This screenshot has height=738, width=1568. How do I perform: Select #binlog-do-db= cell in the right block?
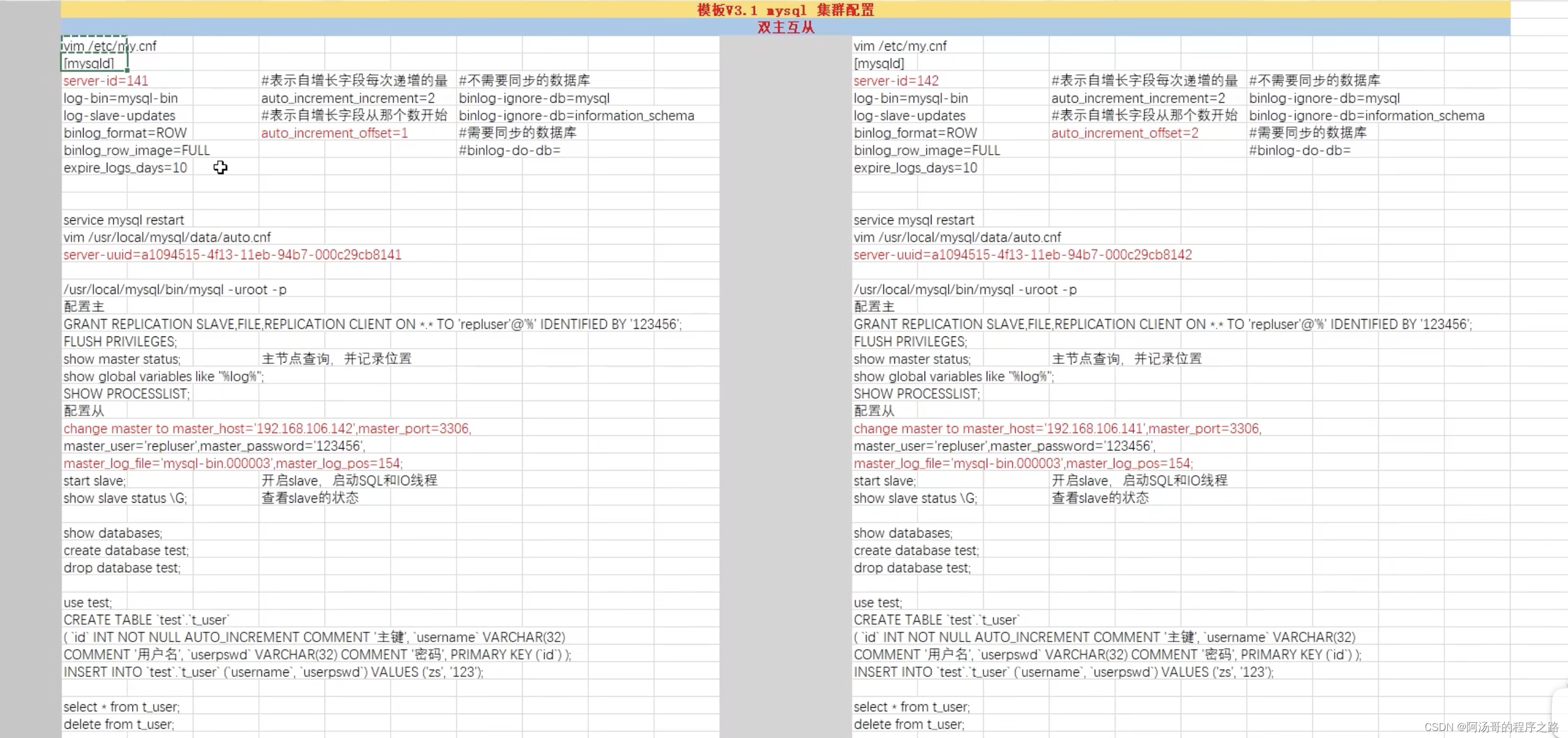point(1300,151)
